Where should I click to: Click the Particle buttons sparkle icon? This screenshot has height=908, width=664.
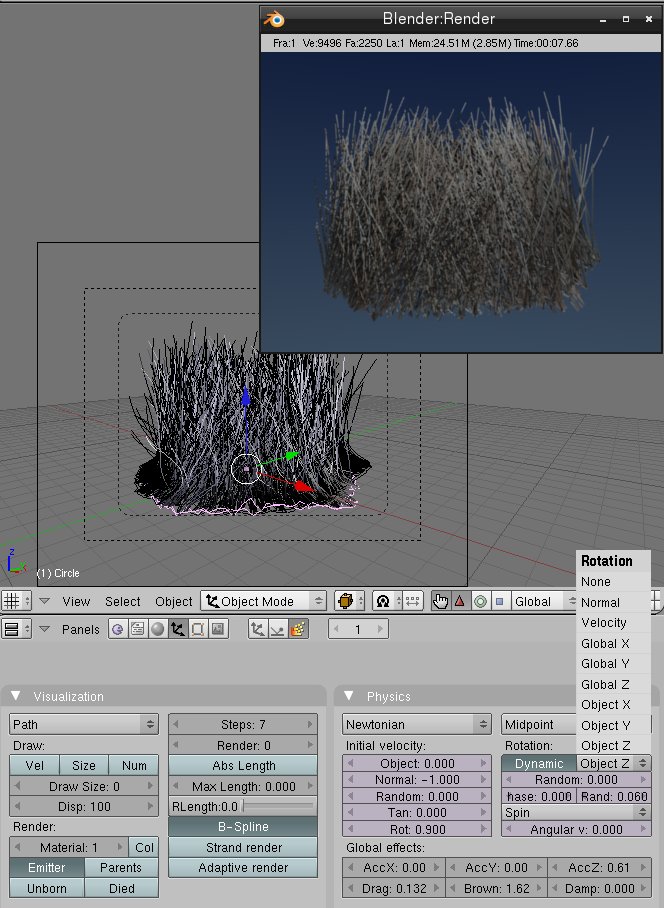click(298, 629)
